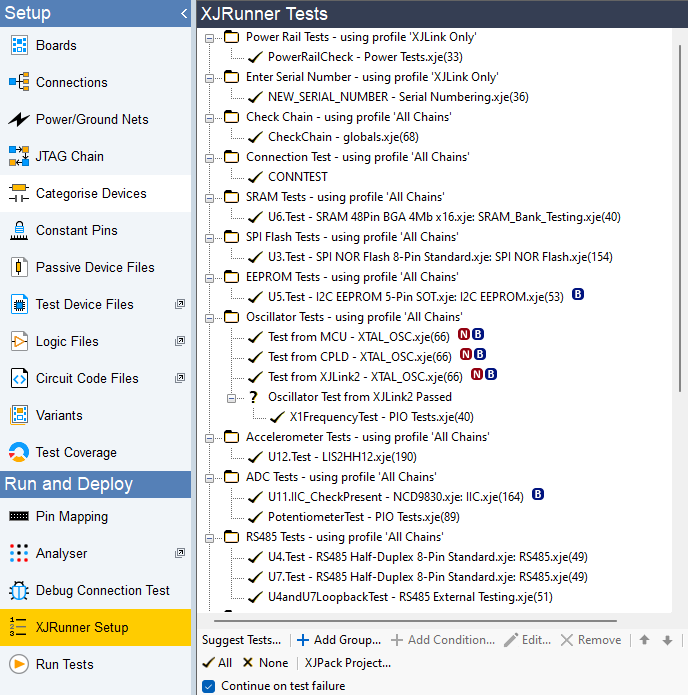Uncheck all tests with None
The height and width of the screenshot is (695, 688).
265,663
